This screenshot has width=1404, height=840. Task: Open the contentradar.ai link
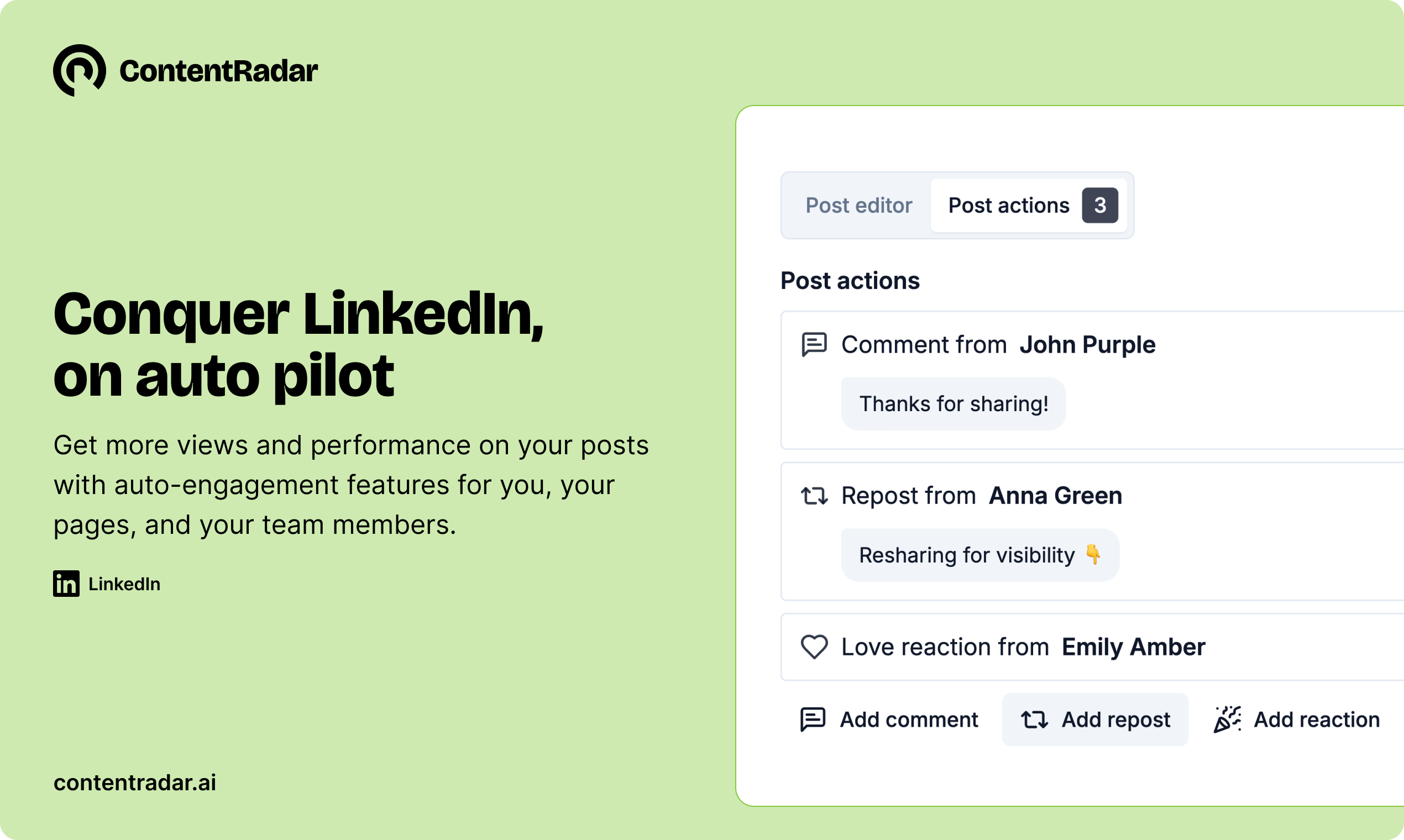pyautogui.click(x=135, y=783)
